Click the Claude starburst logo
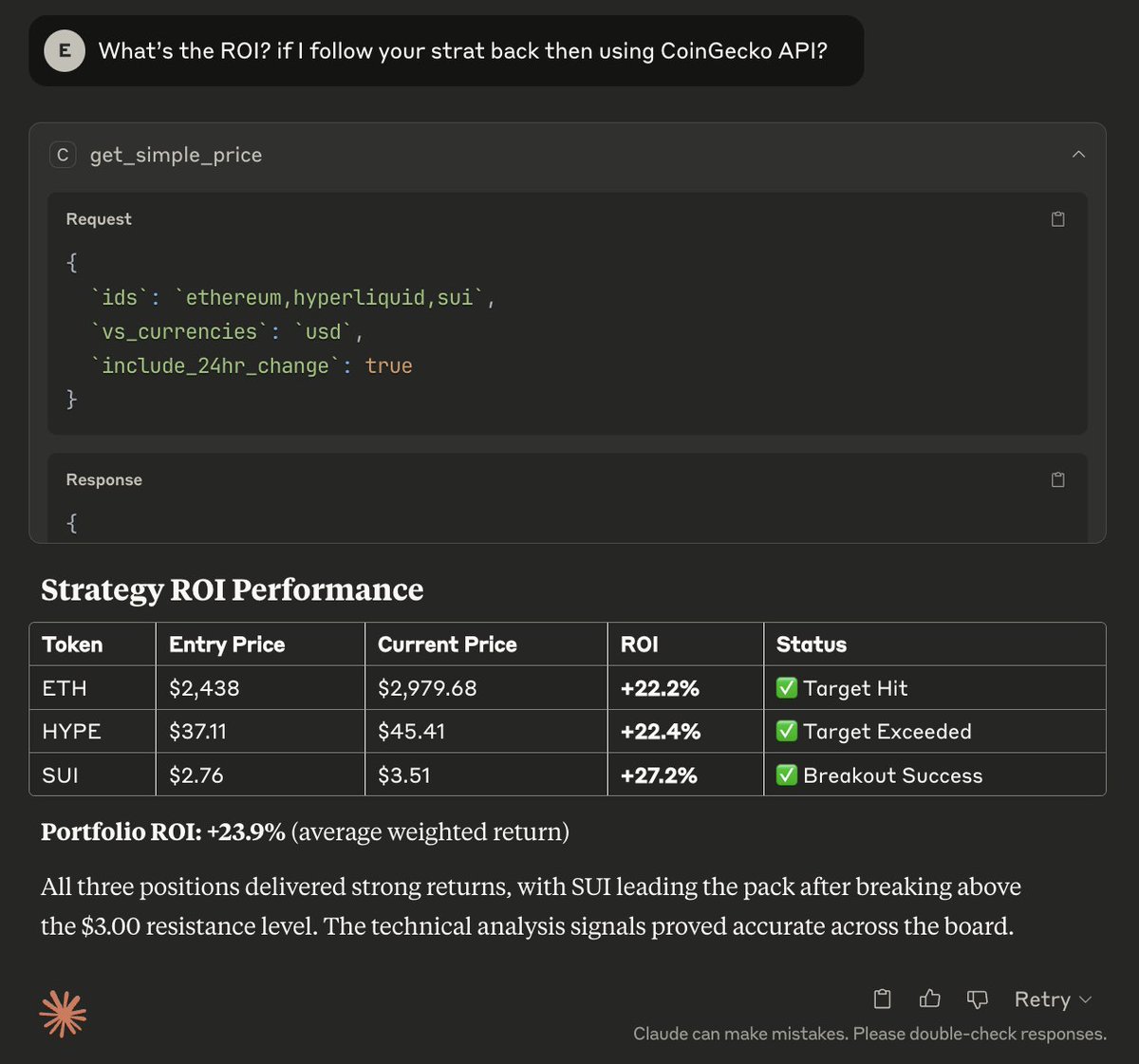Viewport: 1139px width, 1064px height. (63, 1013)
